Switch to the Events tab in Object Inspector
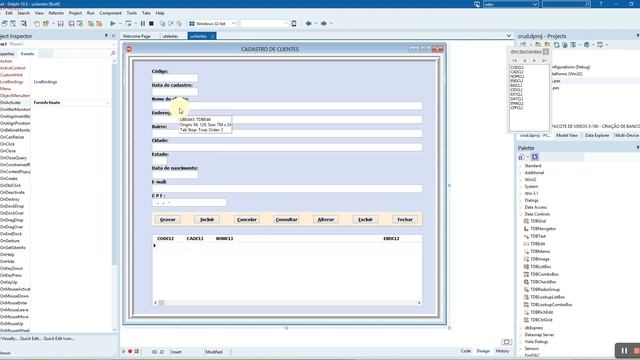Image resolution: width=640 pixels, height=360 pixels. pyautogui.click(x=27, y=54)
